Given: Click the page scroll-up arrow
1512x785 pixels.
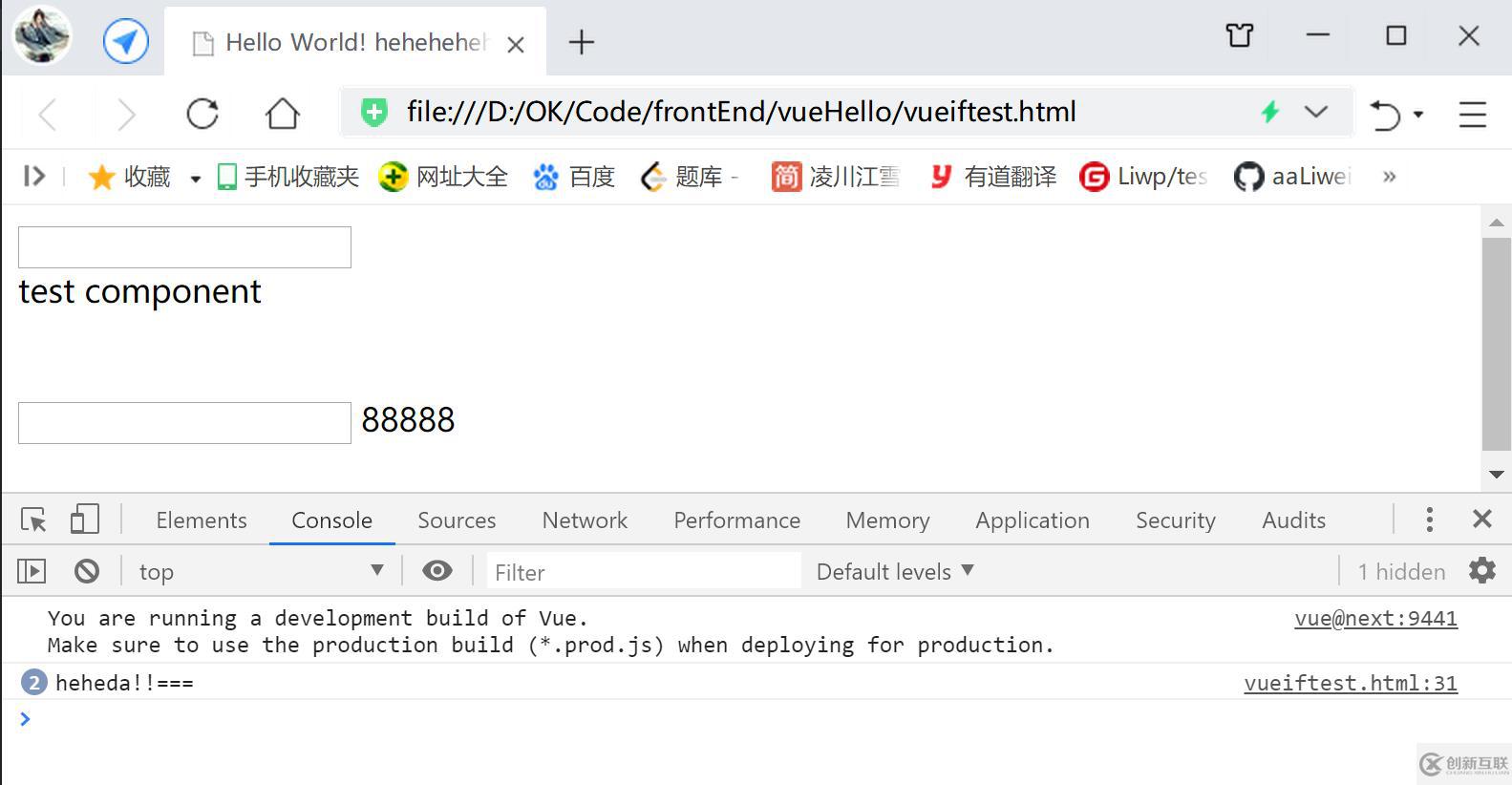Looking at the screenshot, I should pos(1496,222).
